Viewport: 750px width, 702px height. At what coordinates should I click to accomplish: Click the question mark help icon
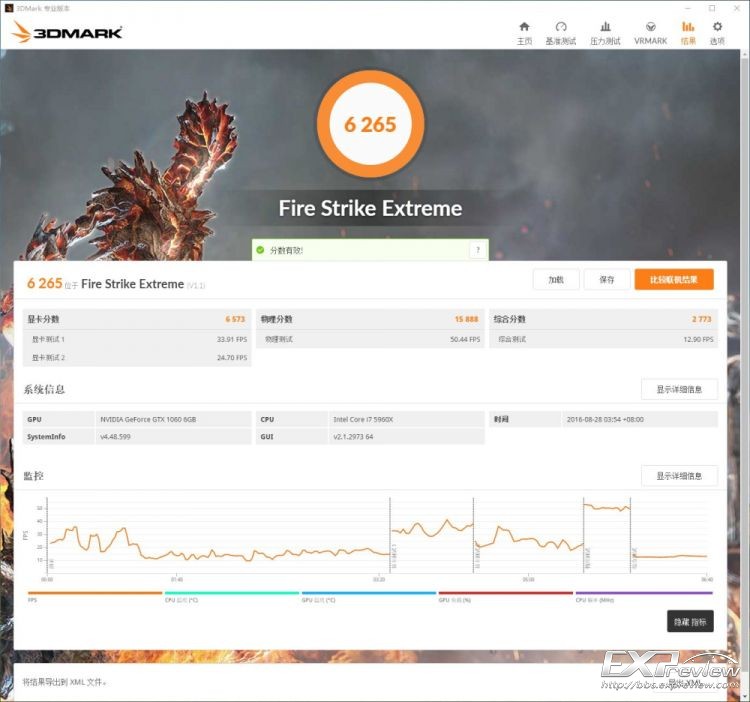tap(477, 250)
